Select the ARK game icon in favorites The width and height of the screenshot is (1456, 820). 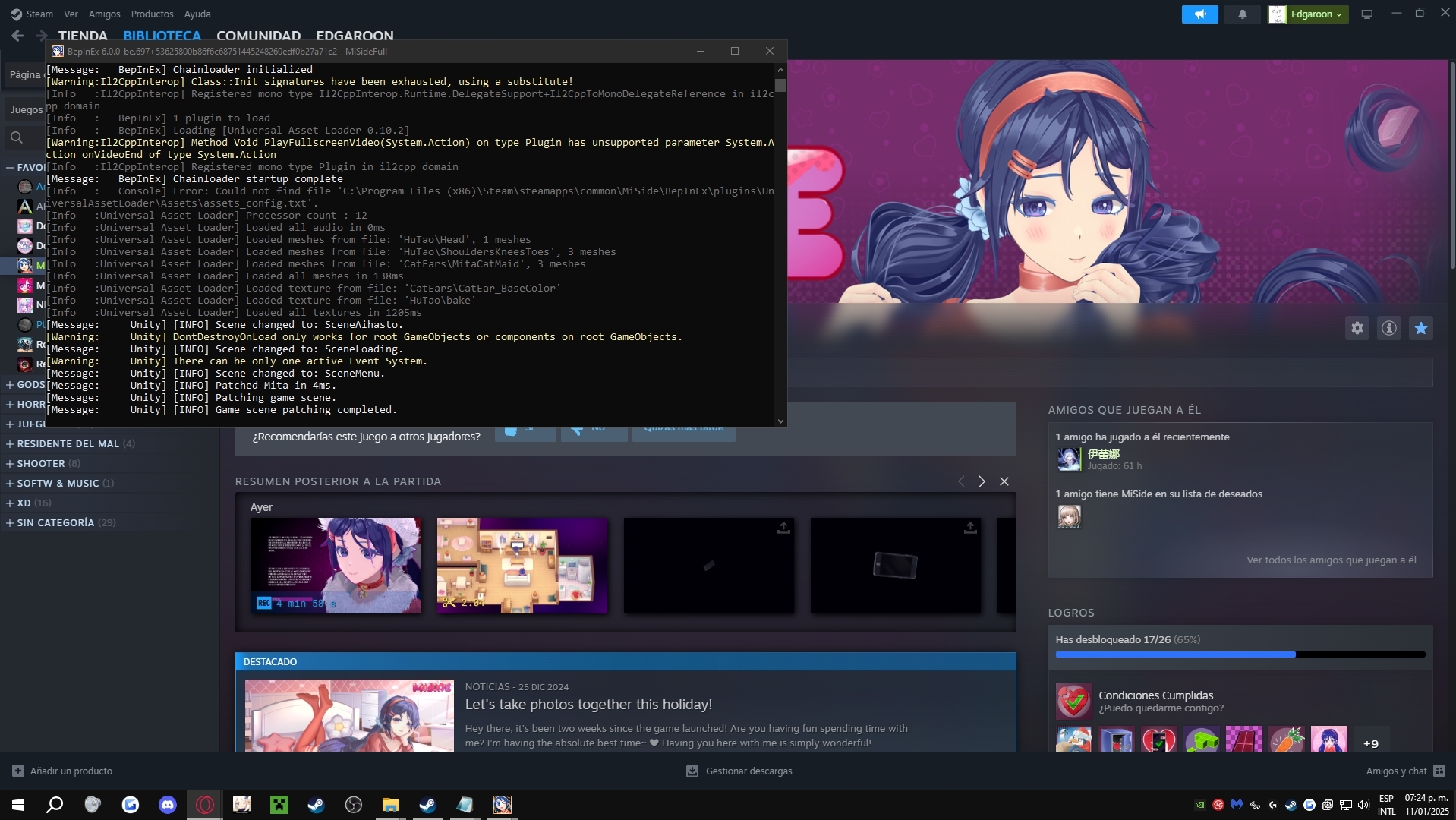pyautogui.click(x=25, y=206)
